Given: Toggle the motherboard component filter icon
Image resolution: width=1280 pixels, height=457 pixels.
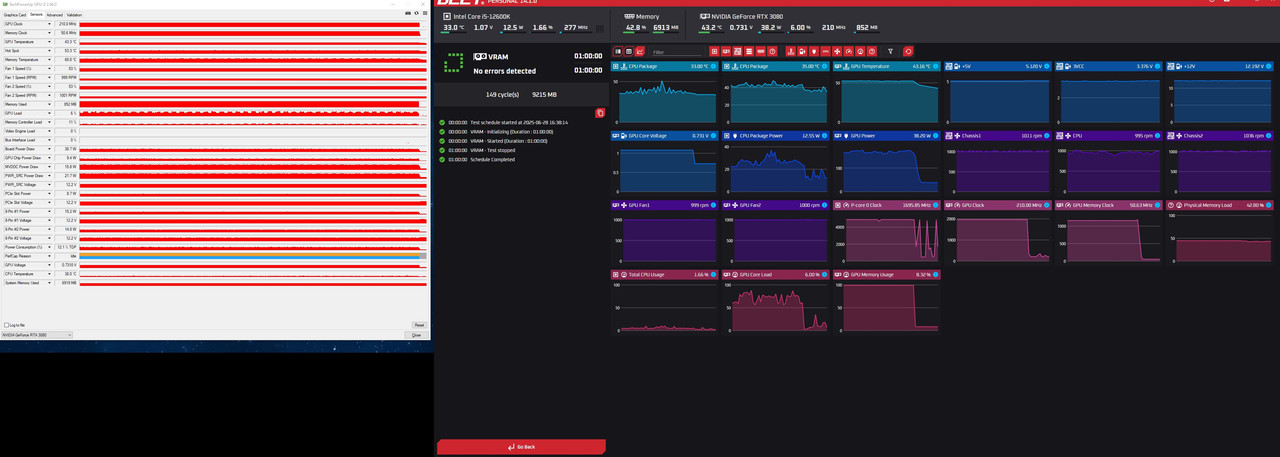Looking at the screenshot, I should 737,51.
